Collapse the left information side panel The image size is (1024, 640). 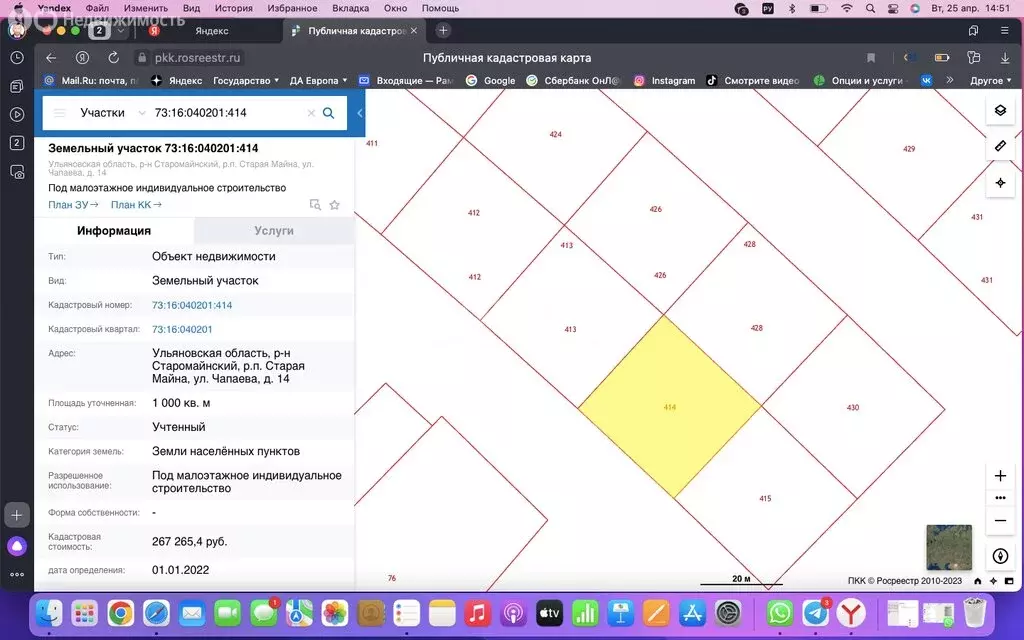pos(360,113)
